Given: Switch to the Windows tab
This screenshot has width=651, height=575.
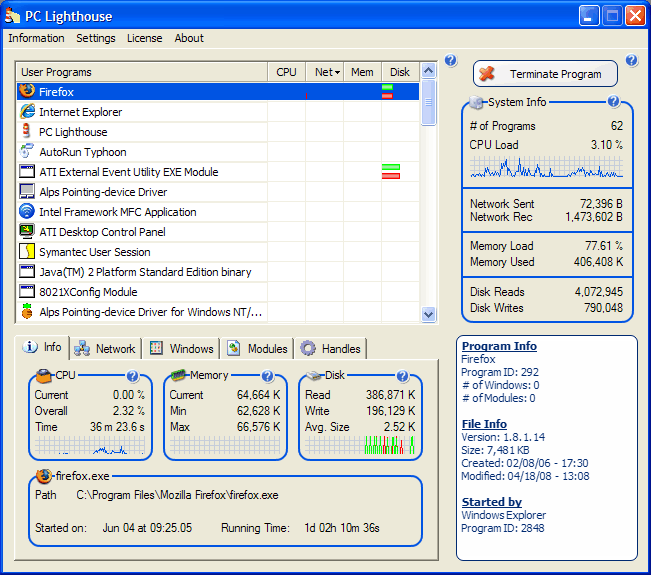Looking at the screenshot, I should [181, 349].
